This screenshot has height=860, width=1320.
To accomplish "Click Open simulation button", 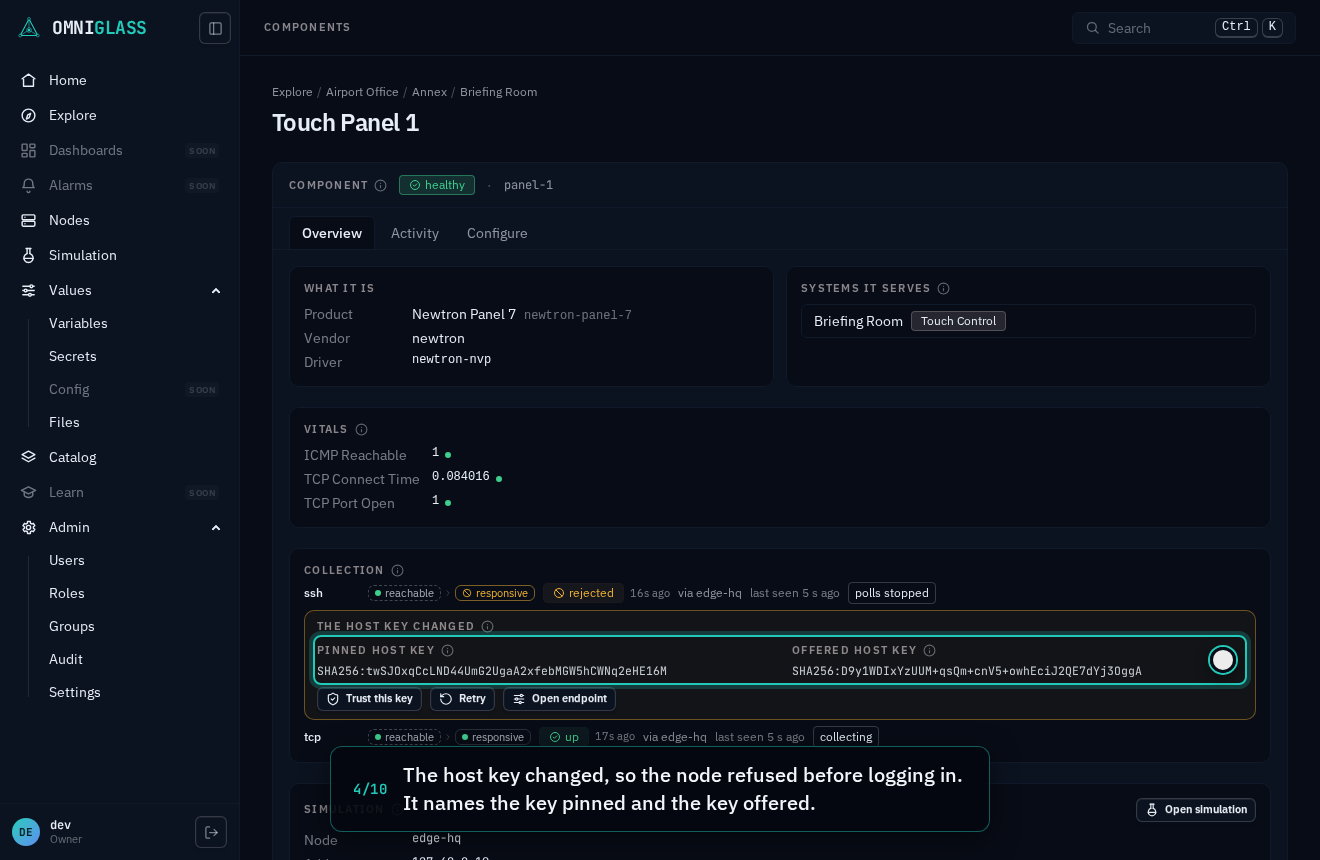I will tap(1196, 810).
